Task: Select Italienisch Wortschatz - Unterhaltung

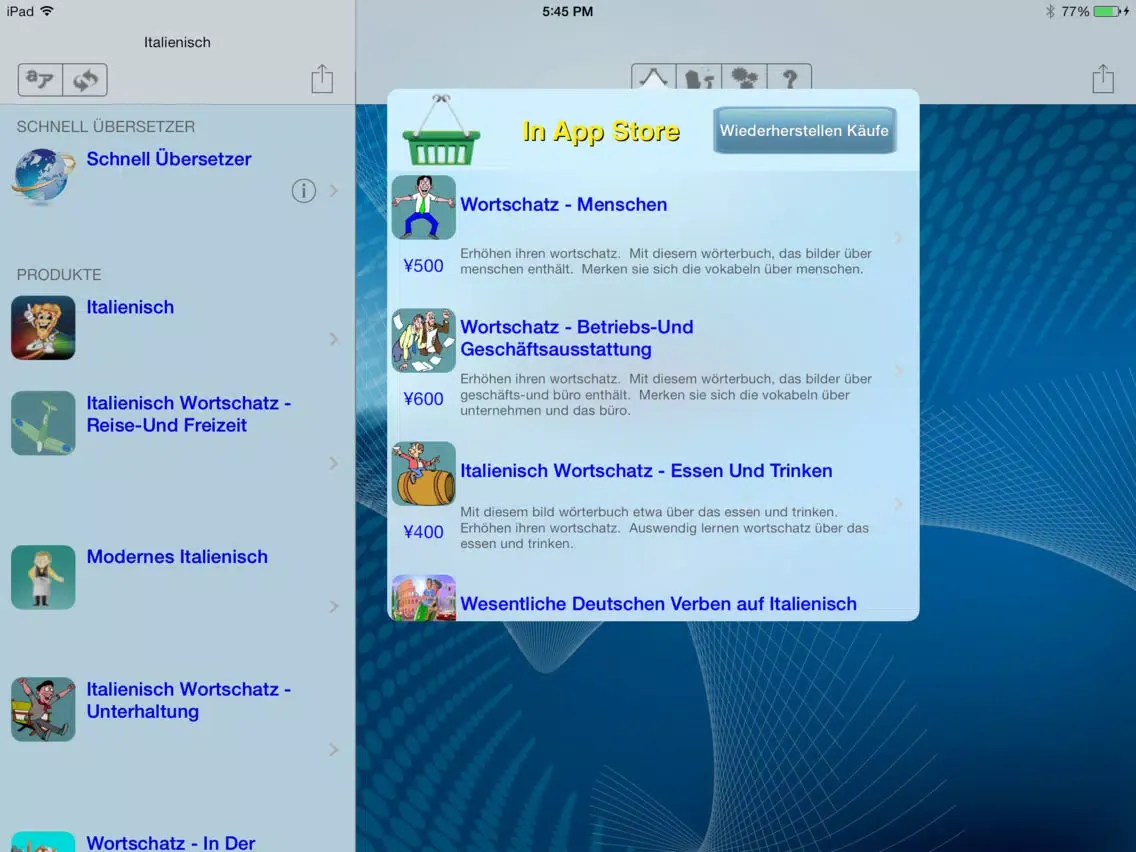Action: (x=188, y=700)
